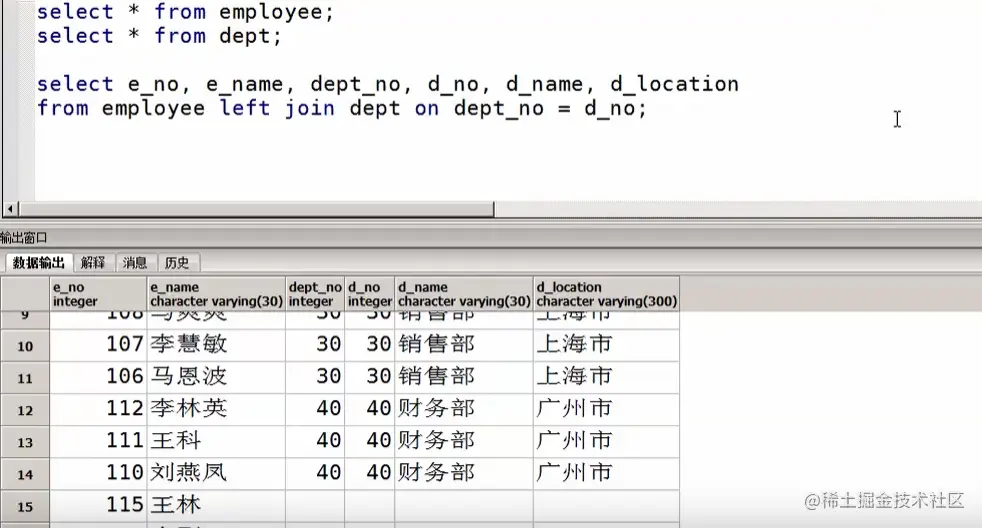Click 财务部 in row 12
The height and width of the screenshot is (528, 982).
point(464,409)
